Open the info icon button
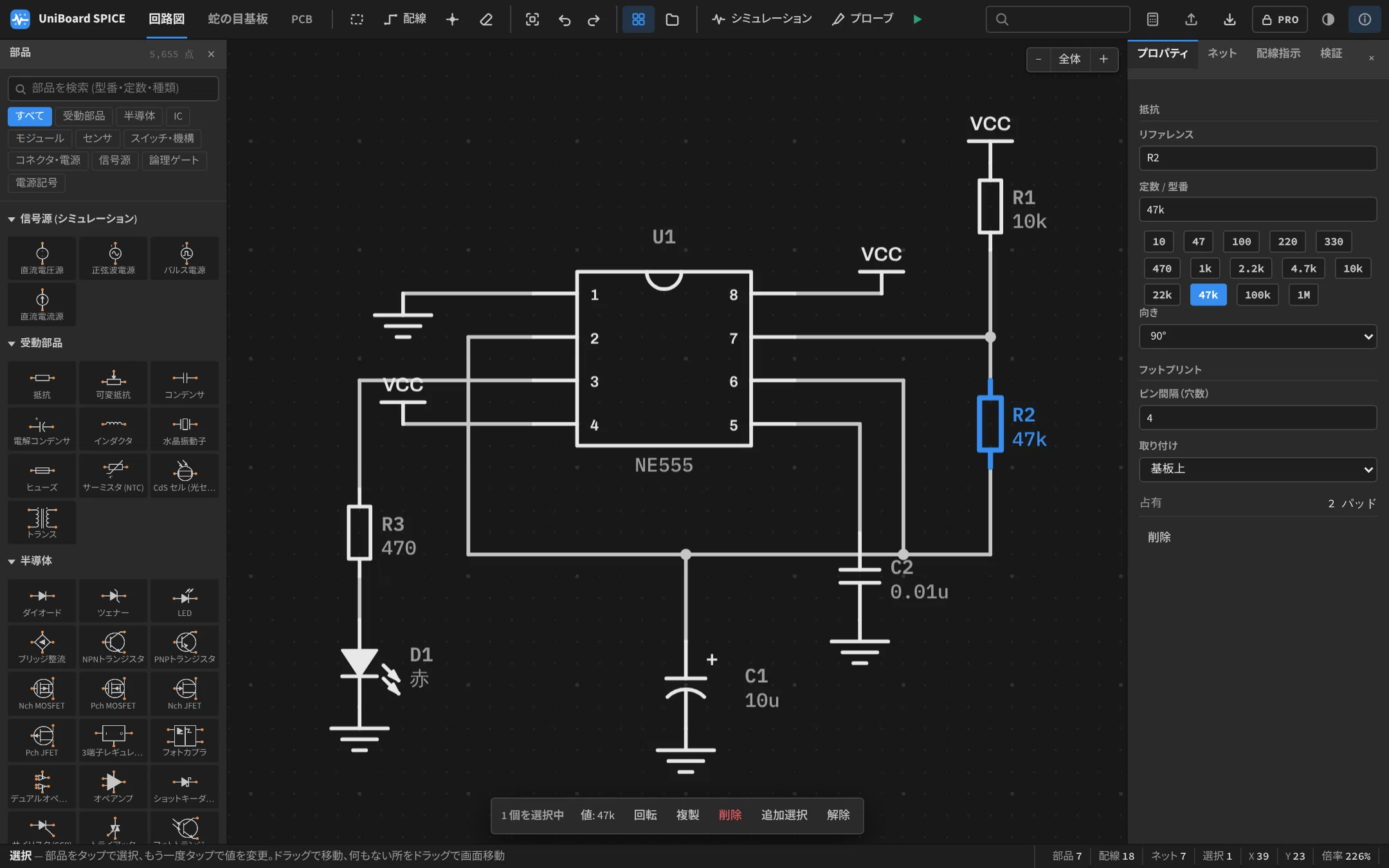 1365,19
